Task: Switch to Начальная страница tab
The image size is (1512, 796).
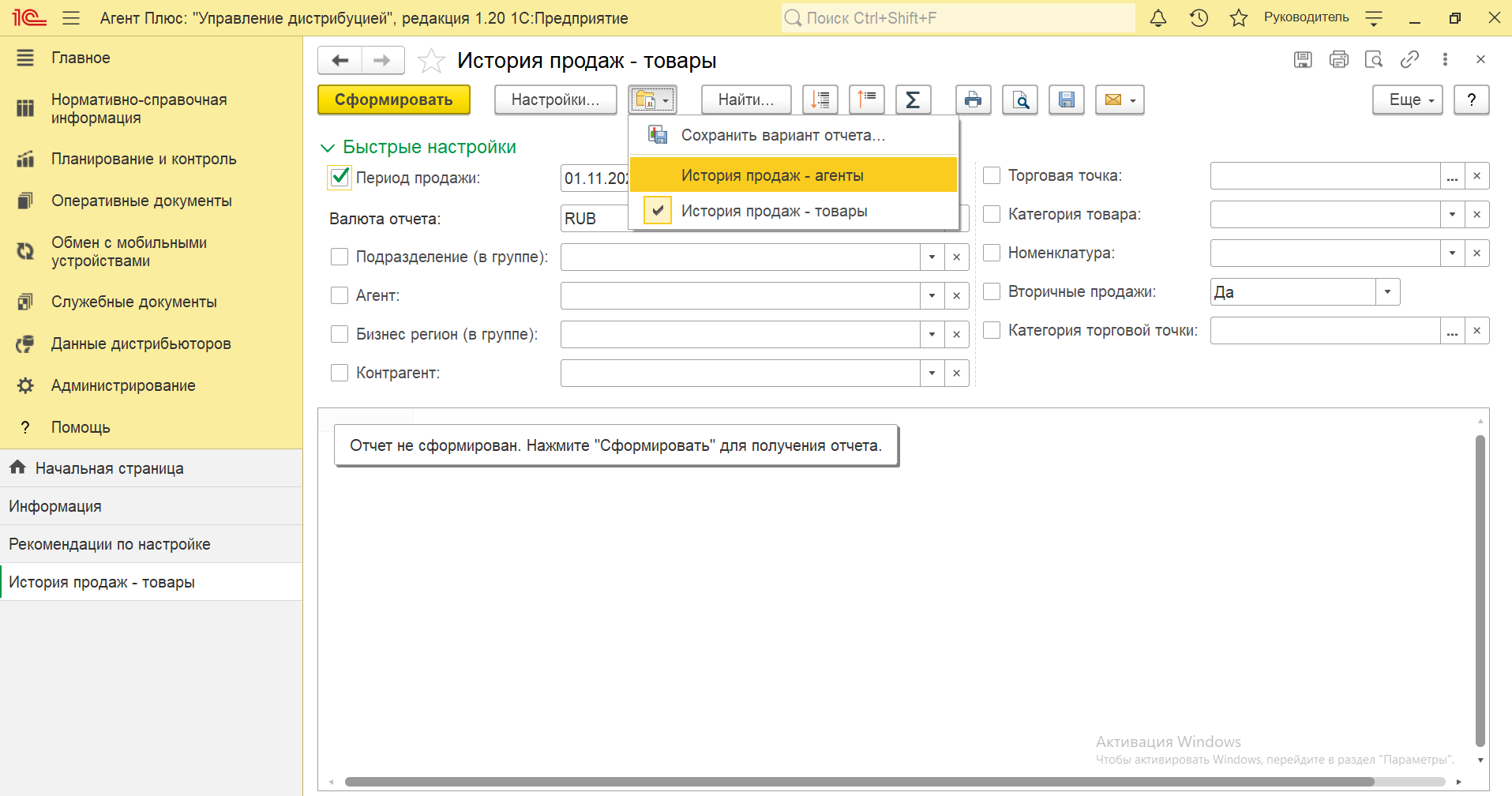Action: click(151, 468)
